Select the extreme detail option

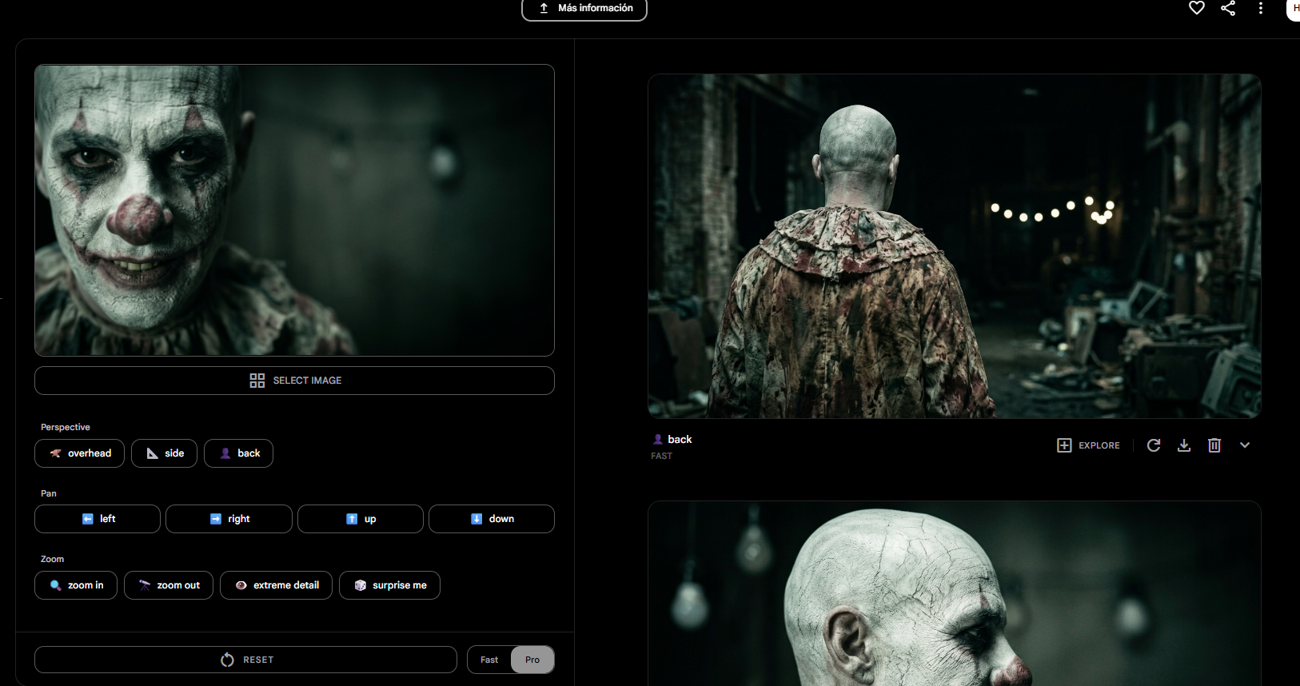coord(276,585)
